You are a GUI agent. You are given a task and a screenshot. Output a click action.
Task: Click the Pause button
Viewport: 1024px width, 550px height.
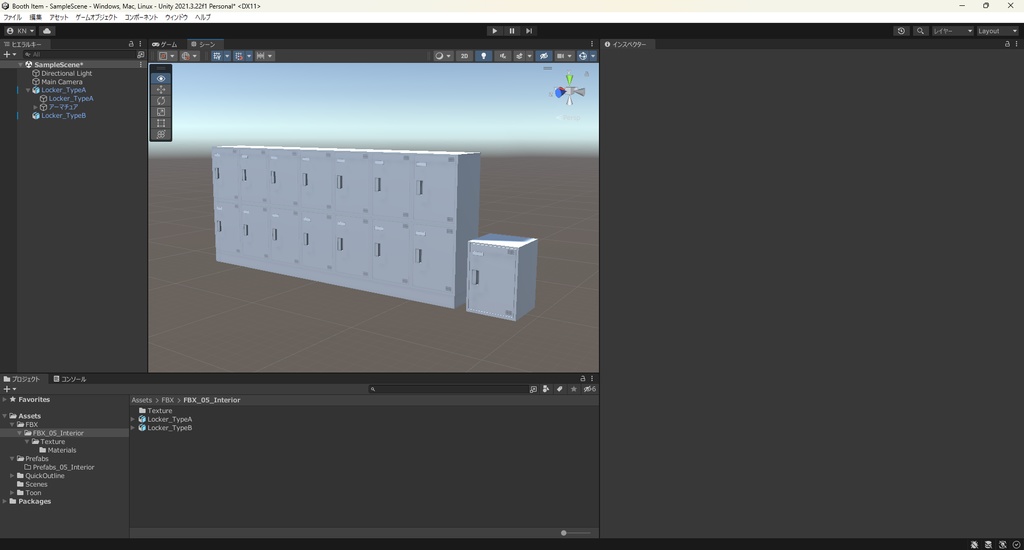[x=511, y=31]
